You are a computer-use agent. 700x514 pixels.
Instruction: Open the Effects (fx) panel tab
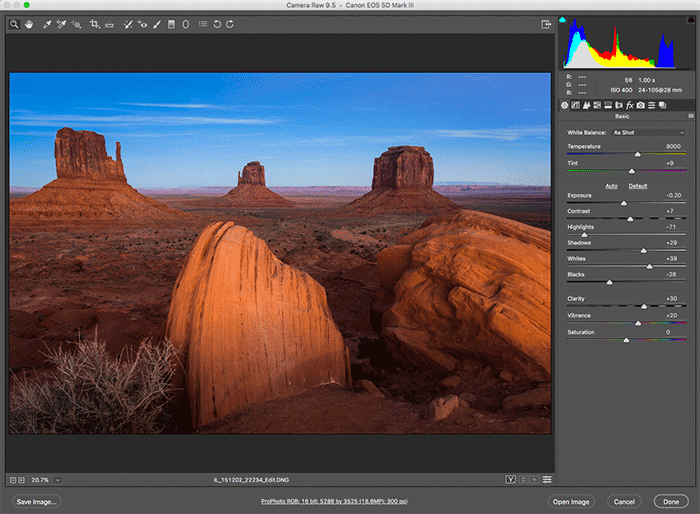point(629,105)
